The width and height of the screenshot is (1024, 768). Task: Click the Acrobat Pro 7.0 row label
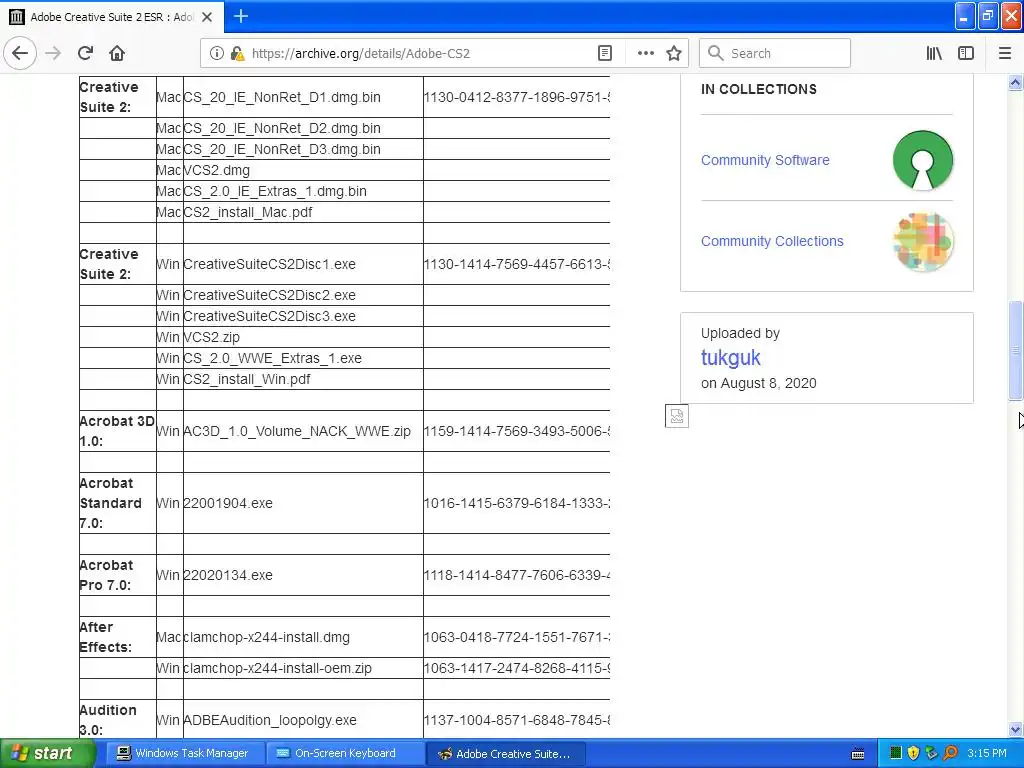tap(106, 575)
